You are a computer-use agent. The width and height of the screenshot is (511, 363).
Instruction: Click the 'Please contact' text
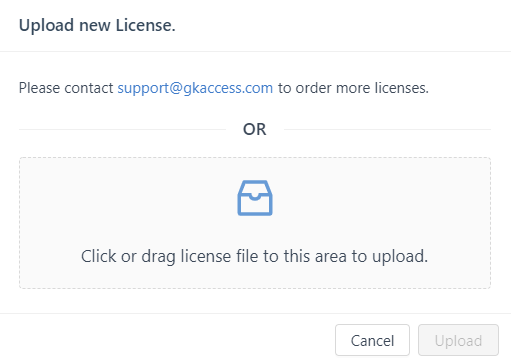click(x=66, y=88)
